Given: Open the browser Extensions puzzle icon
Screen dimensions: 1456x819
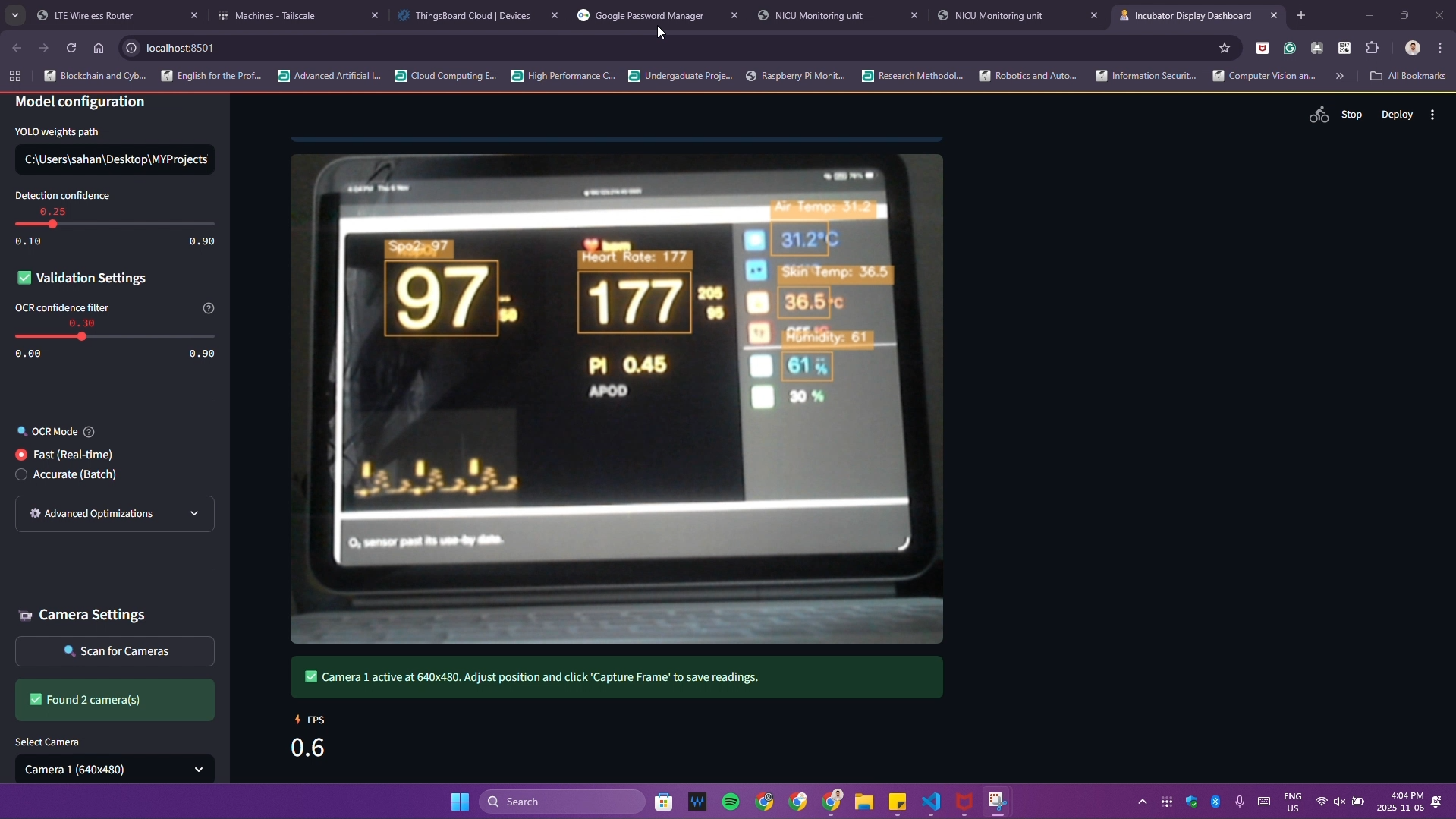Looking at the screenshot, I should pyautogui.click(x=1372, y=48).
